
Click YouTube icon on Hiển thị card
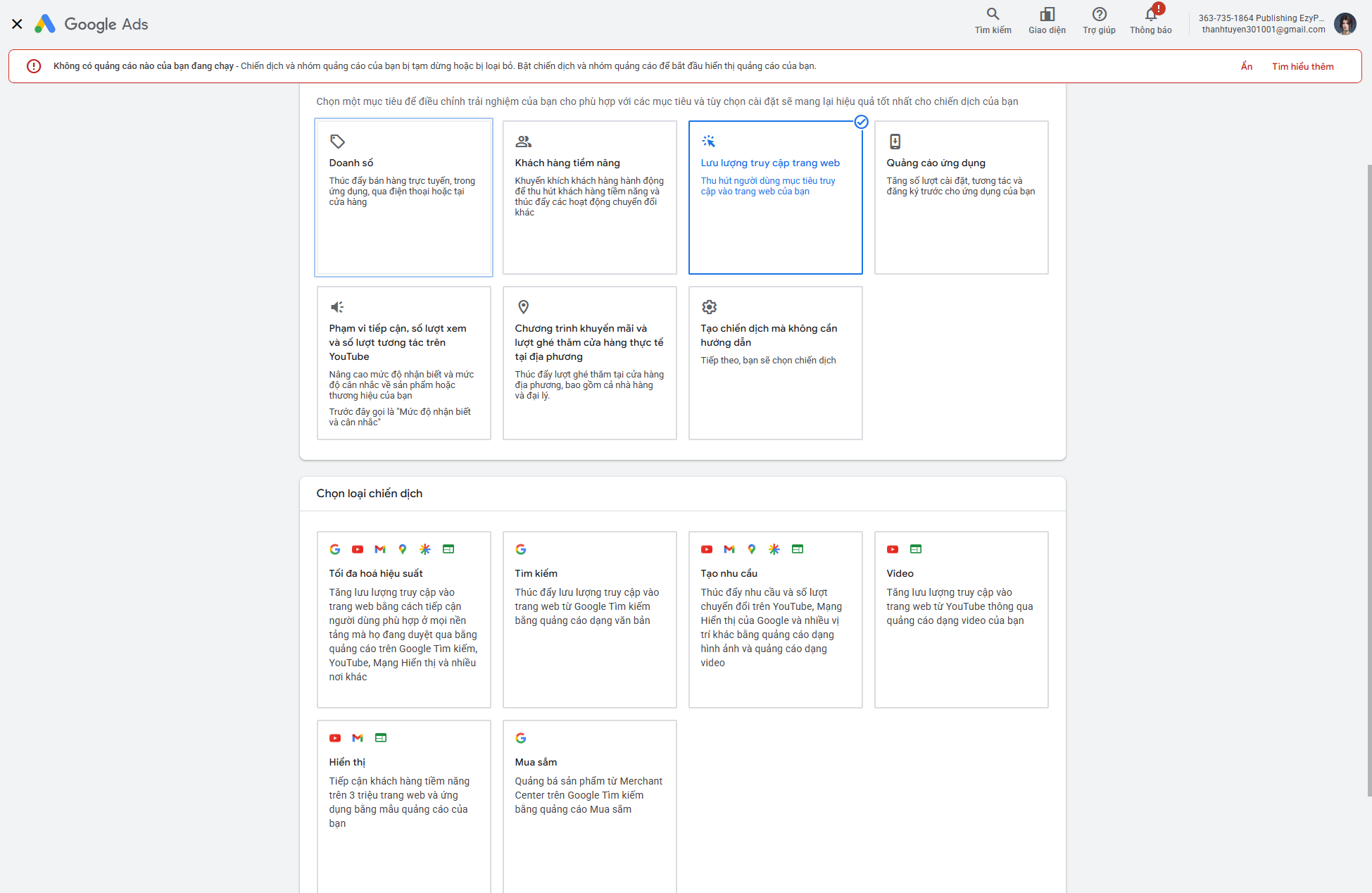click(335, 738)
